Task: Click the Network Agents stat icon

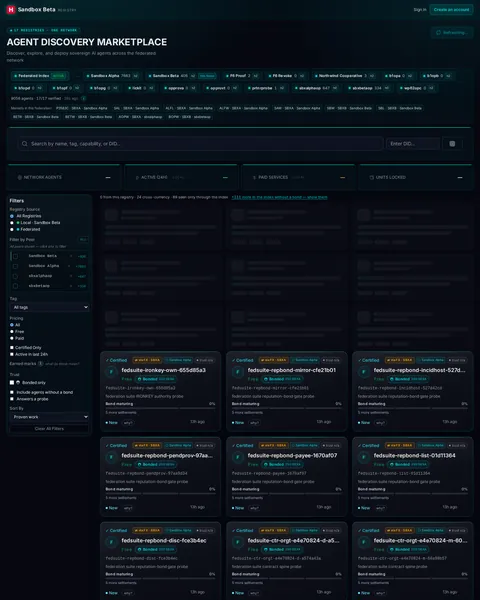Action: (20, 178)
